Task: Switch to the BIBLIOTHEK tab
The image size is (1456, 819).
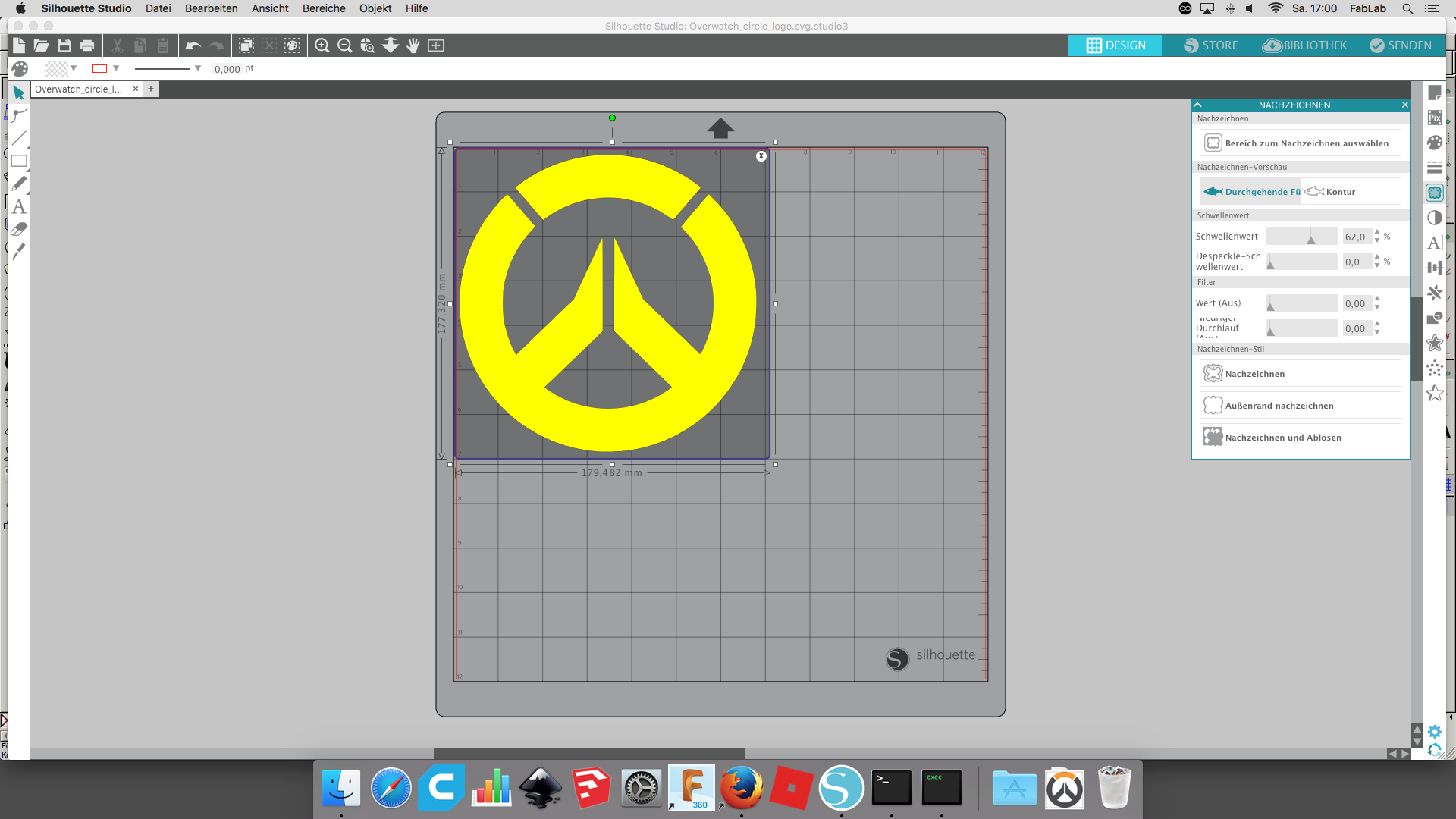Action: click(x=1304, y=45)
